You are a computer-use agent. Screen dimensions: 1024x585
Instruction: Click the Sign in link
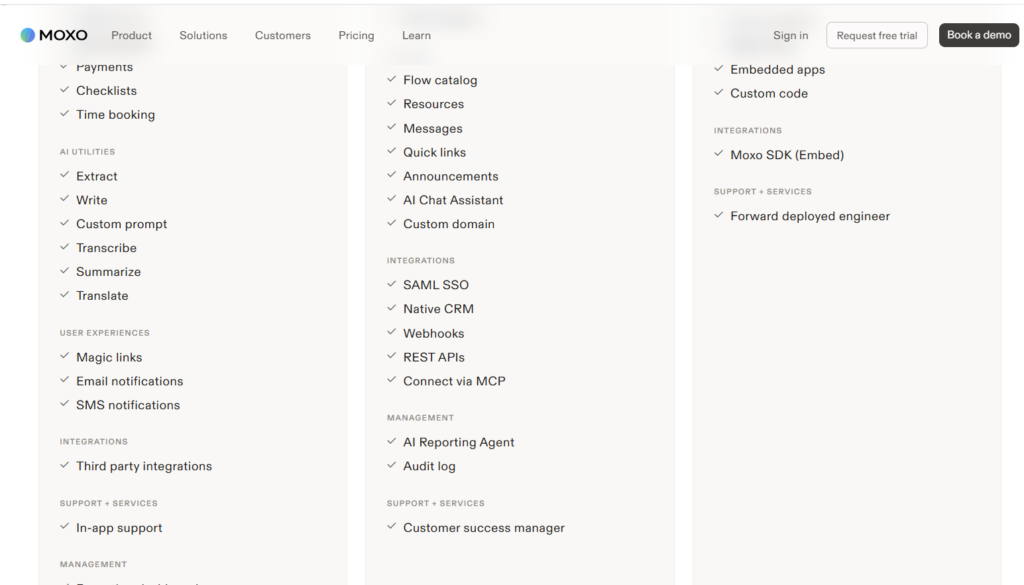pyautogui.click(x=790, y=35)
